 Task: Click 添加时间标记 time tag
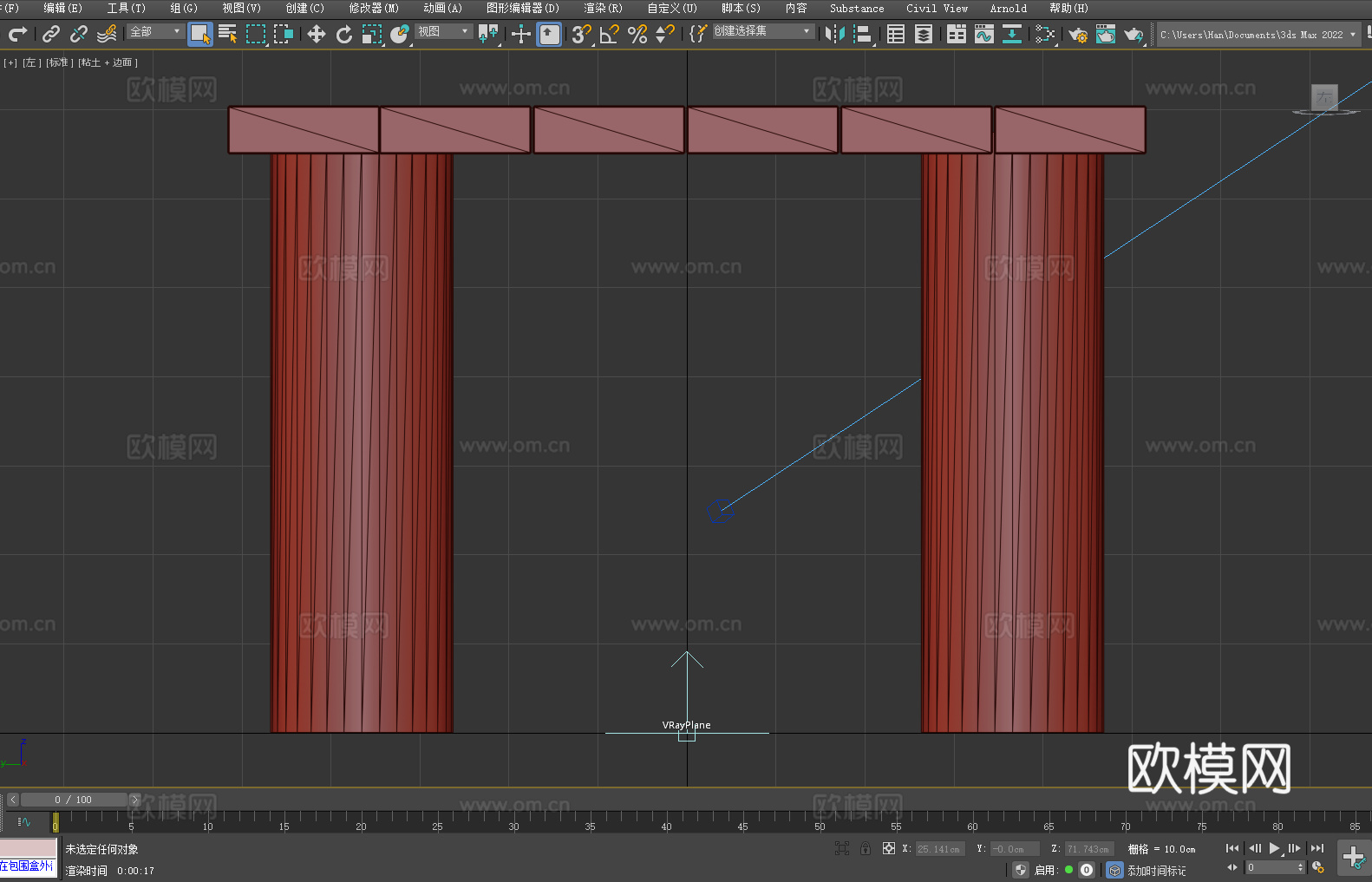click(1156, 870)
